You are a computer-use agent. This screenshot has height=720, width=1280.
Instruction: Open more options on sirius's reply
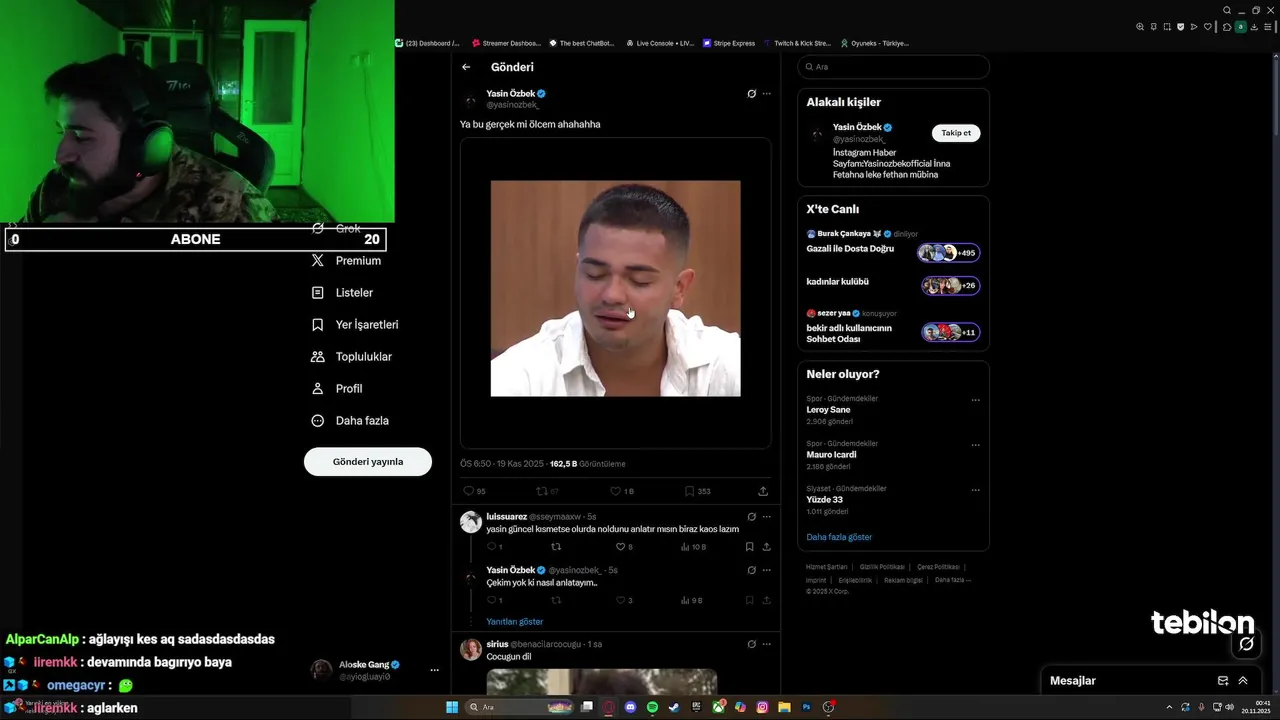pos(767,644)
